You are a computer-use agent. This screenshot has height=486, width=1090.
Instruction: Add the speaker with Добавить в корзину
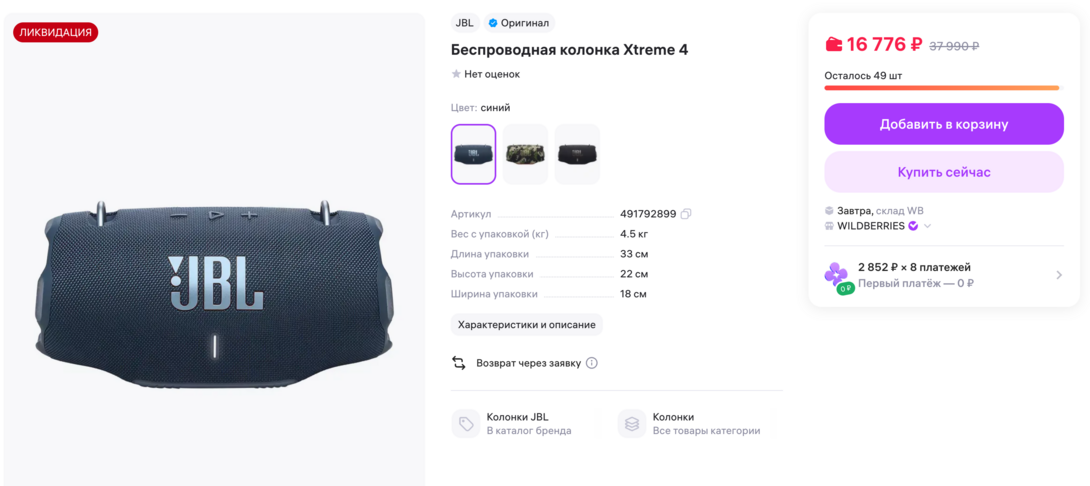(944, 124)
